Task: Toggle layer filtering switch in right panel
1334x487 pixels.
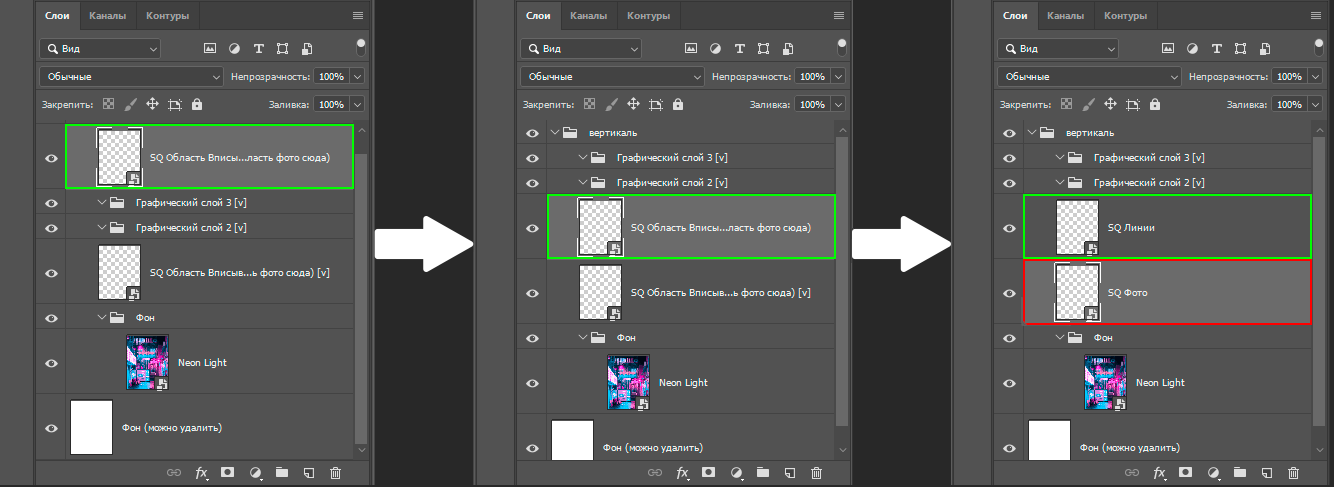Action: point(1320,47)
